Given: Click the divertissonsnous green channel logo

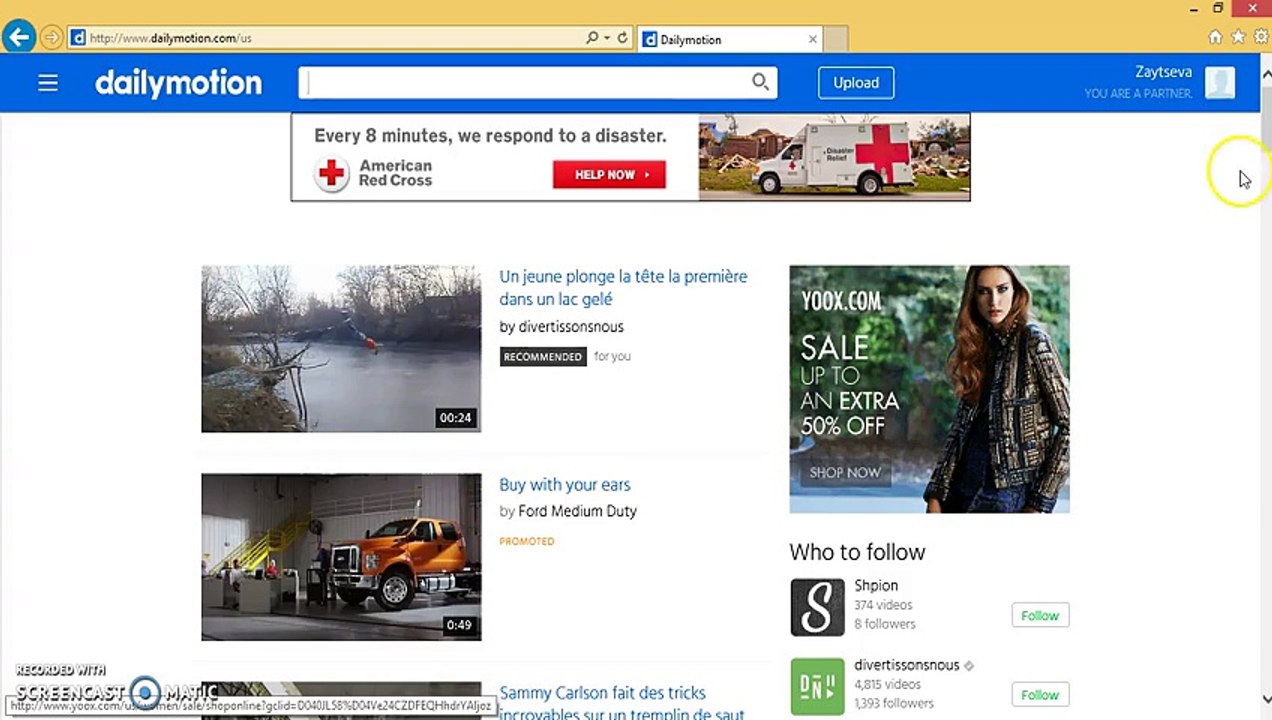Looking at the screenshot, I should 817,686.
